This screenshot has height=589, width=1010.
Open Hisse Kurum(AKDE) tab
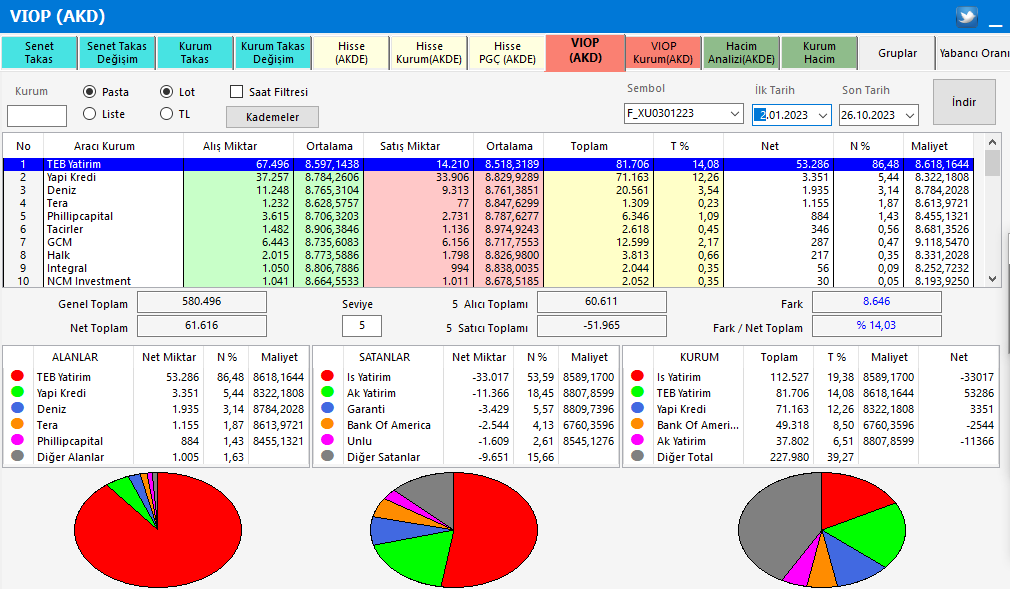(x=429, y=53)
